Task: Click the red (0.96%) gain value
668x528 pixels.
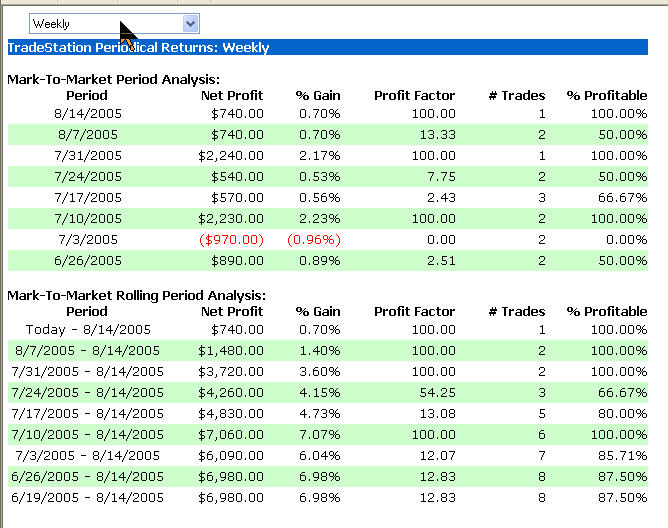Action: pos(314,239)
